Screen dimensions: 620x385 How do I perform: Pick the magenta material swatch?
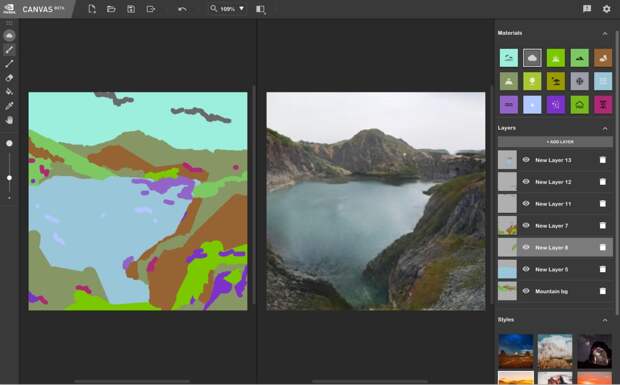[x=603, y=105]
